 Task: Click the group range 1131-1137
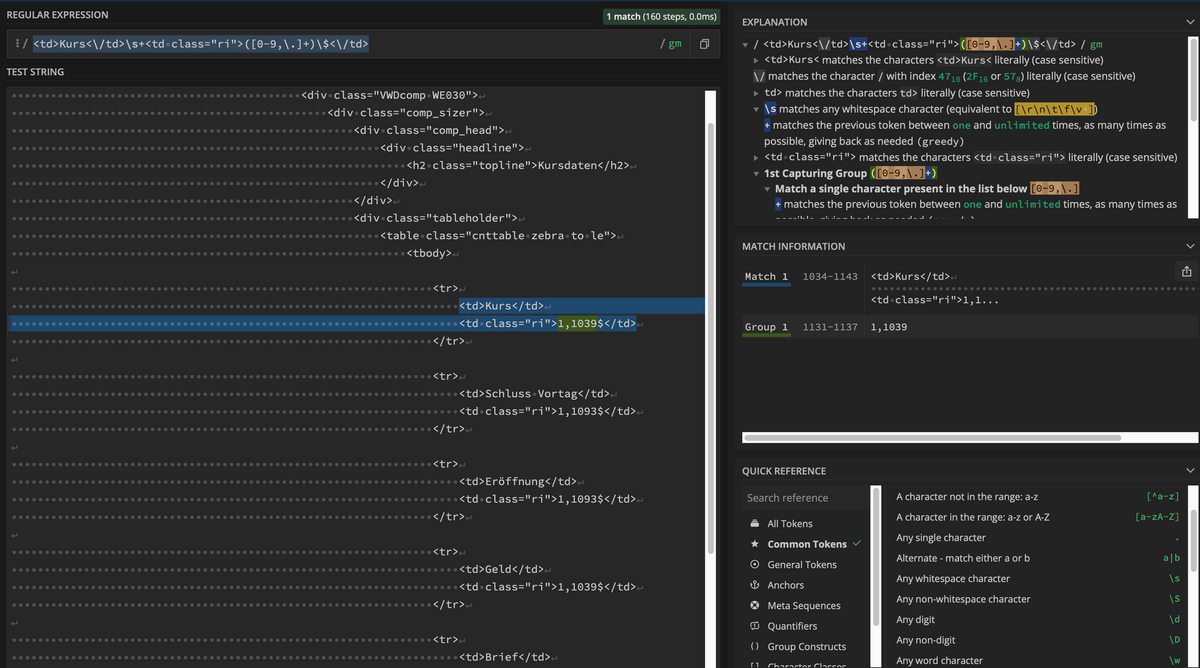[830, 327]
